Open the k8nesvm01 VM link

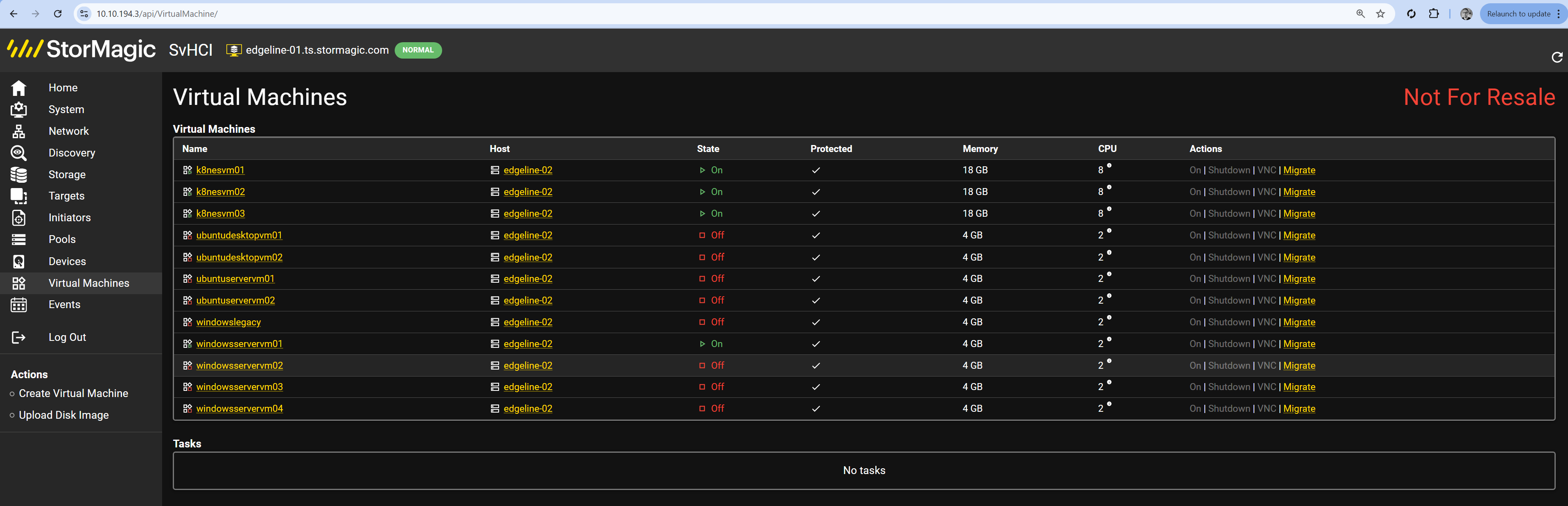220,170
